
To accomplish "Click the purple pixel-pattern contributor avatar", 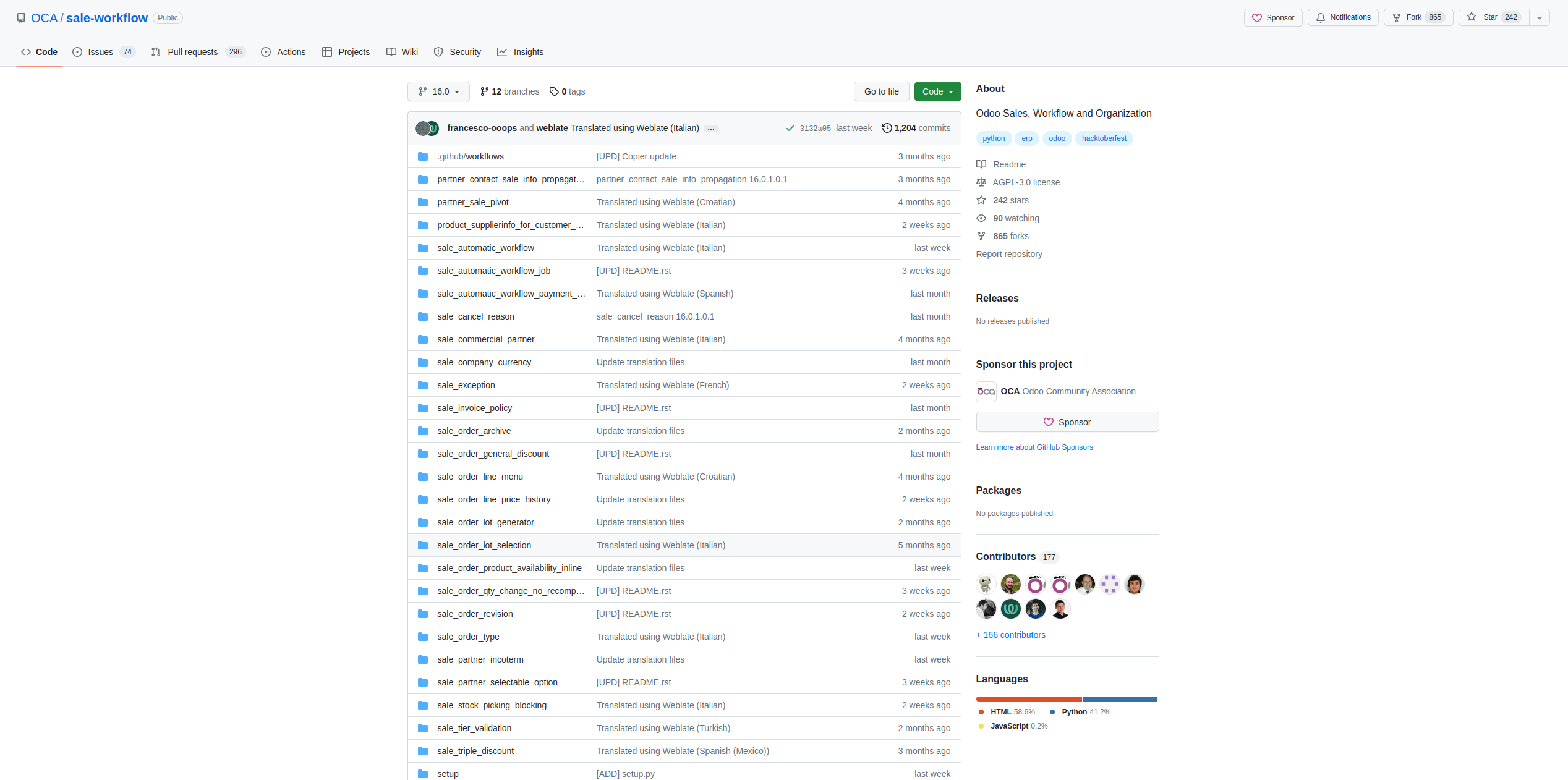I will [1110, 584].
